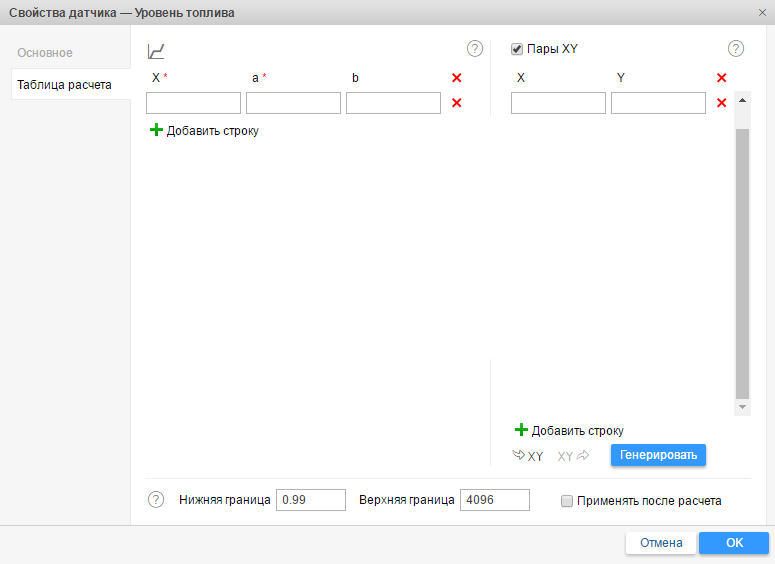Enable Применять после расчета checkbox
The height and width of the screenshot is (564, 775).
point(567,501)
